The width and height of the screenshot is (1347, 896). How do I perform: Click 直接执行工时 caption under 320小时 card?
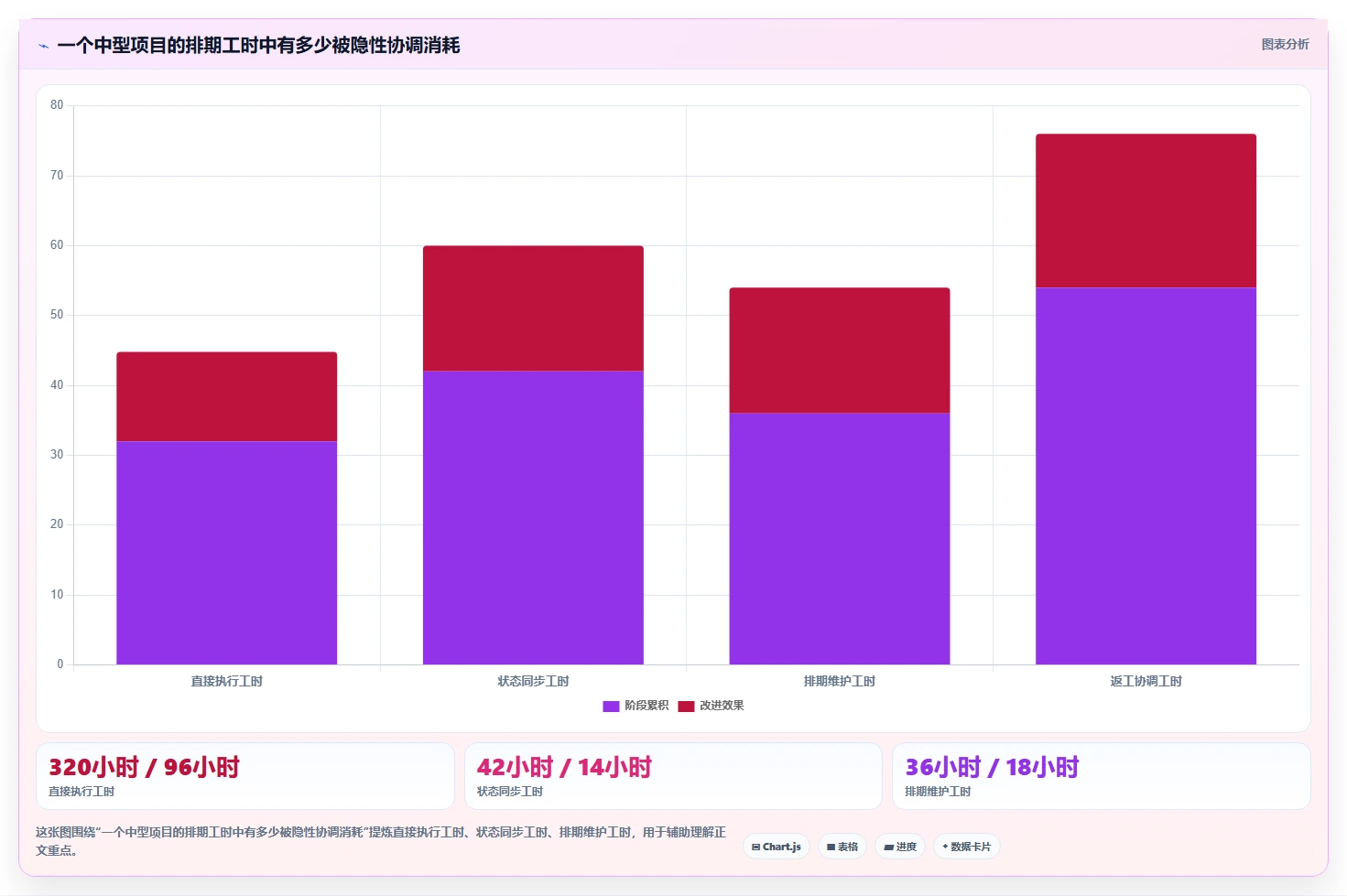tap(81, 792)
